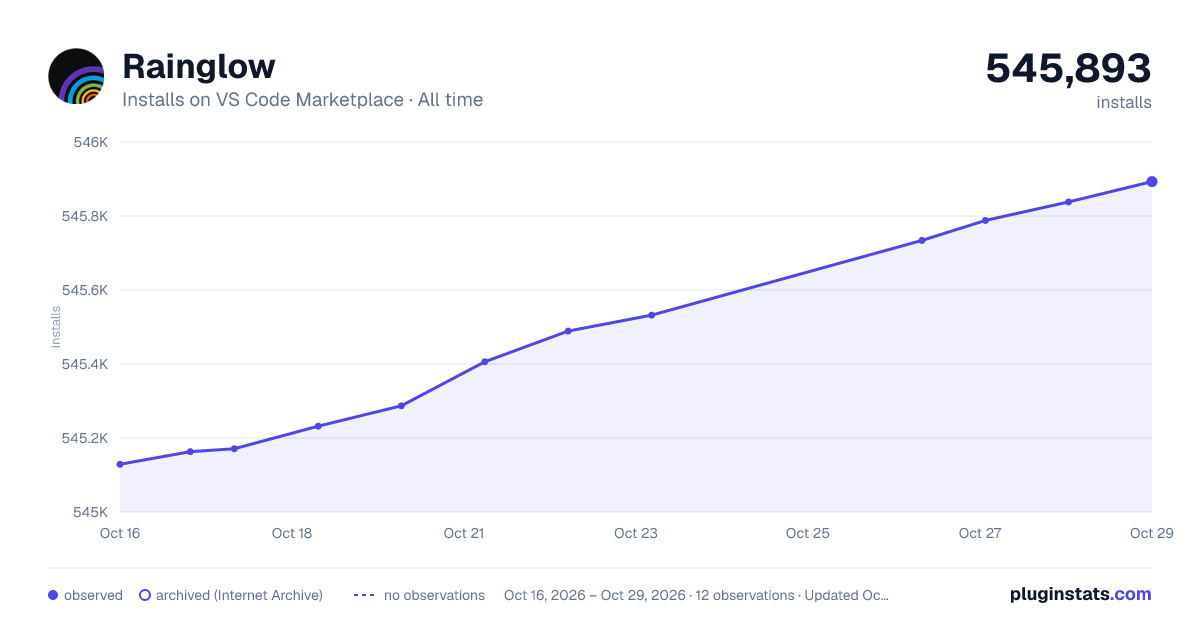Click the 545.4K y-axis label

84,364
